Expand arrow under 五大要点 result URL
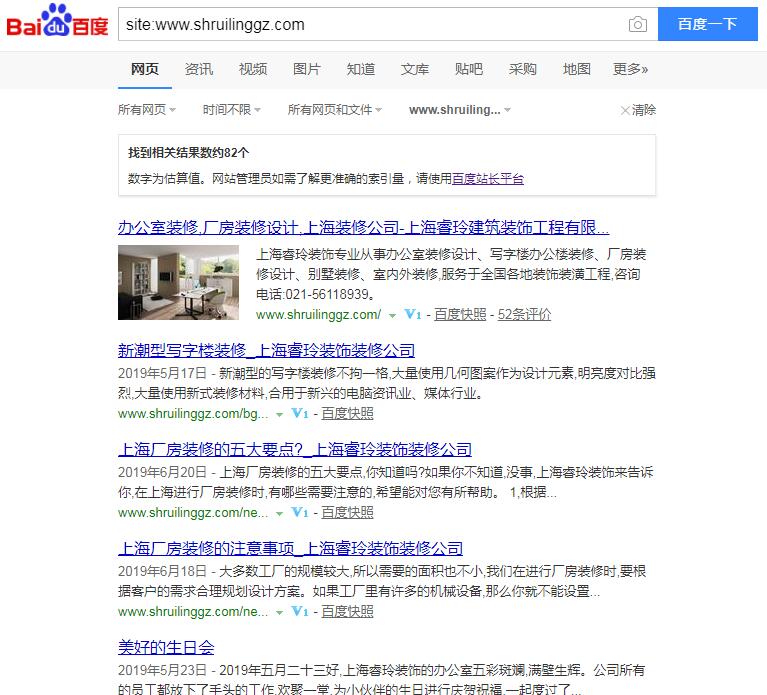 [279, 514]
